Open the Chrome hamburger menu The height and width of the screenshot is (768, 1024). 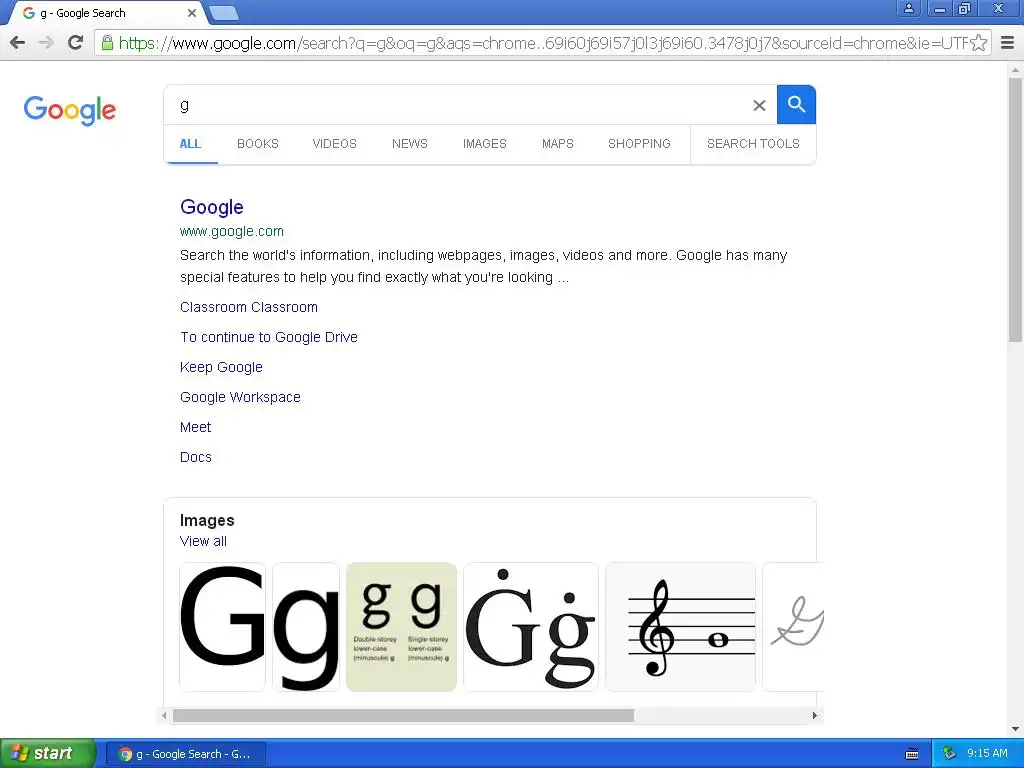click(1008, 43)
